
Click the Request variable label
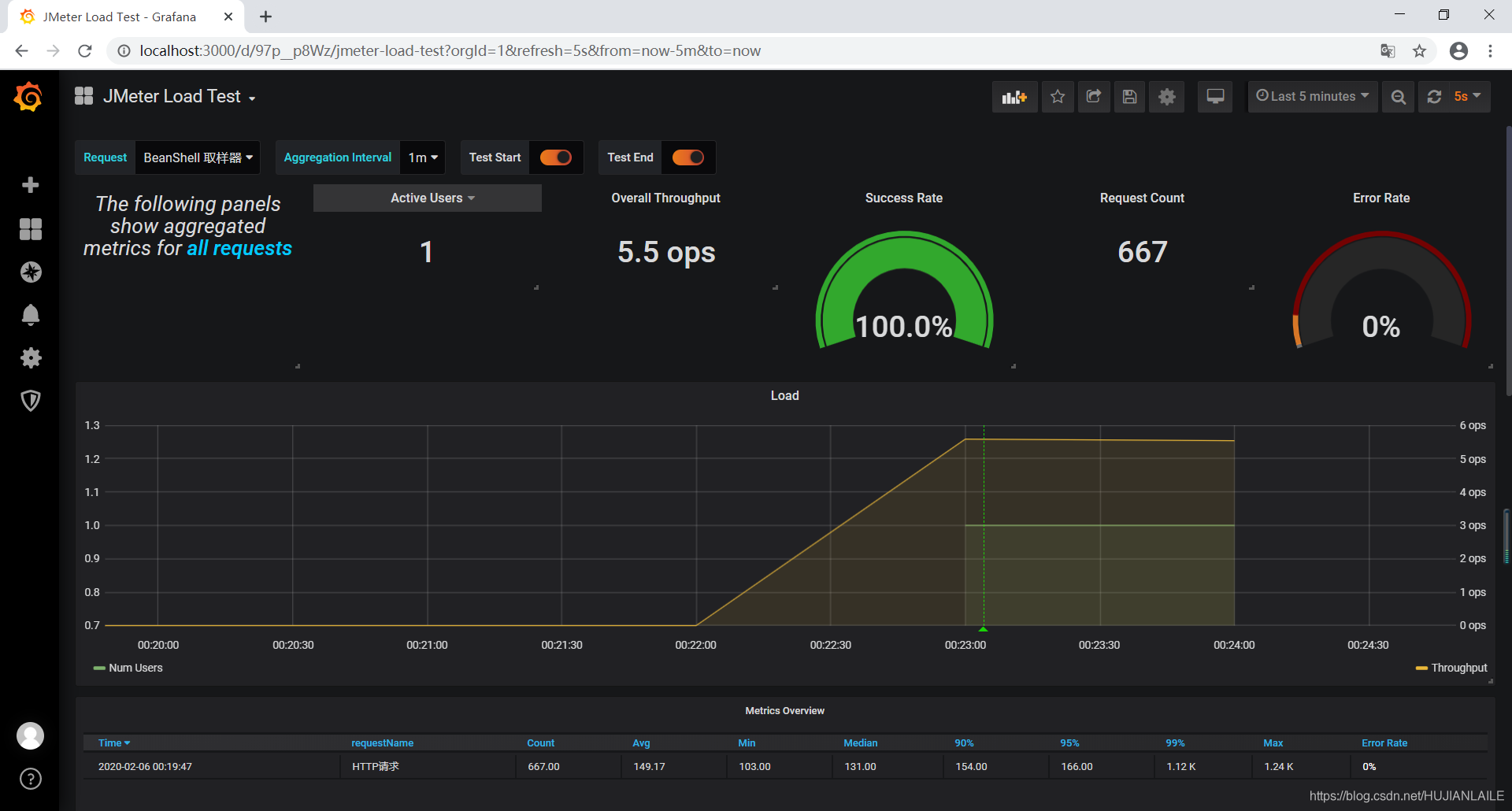[x=105, y=157]
